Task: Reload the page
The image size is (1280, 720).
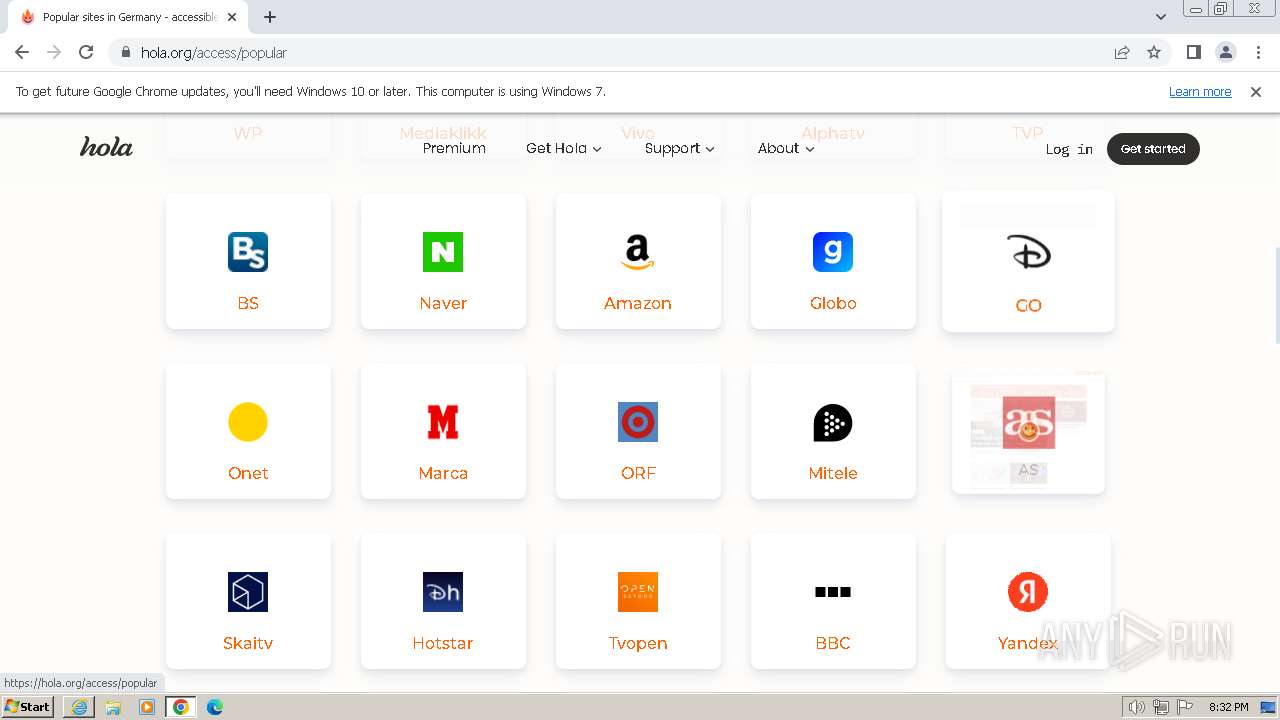Action: 86,52
